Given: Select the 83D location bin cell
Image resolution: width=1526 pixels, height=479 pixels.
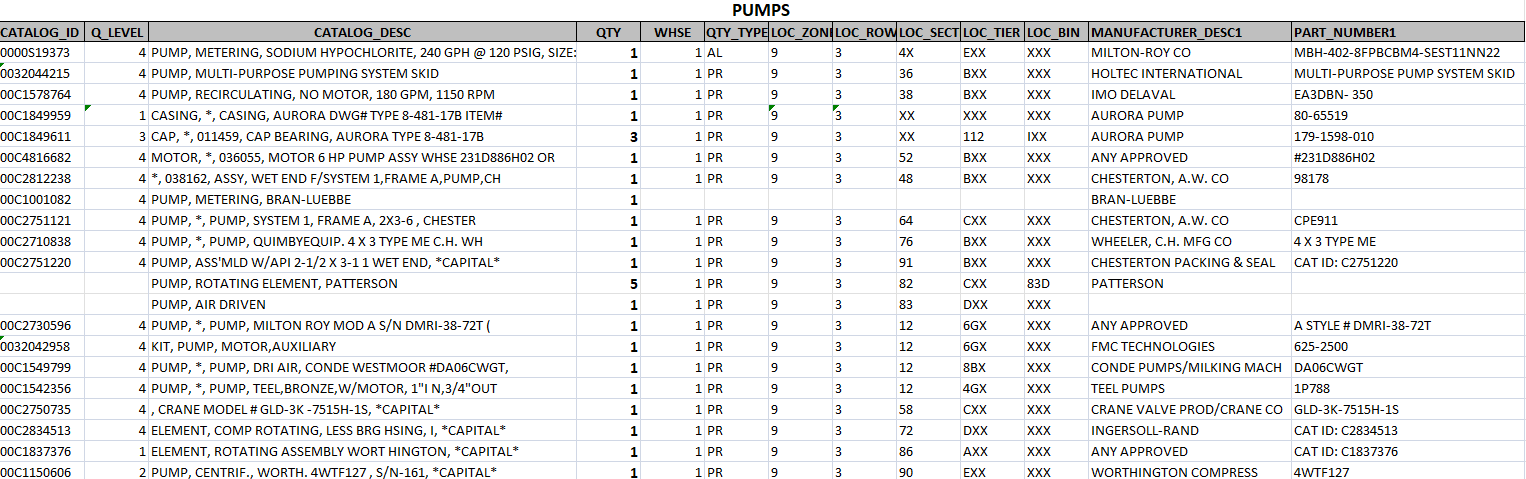Looking at the screenshot, I should coord(1040,283).
